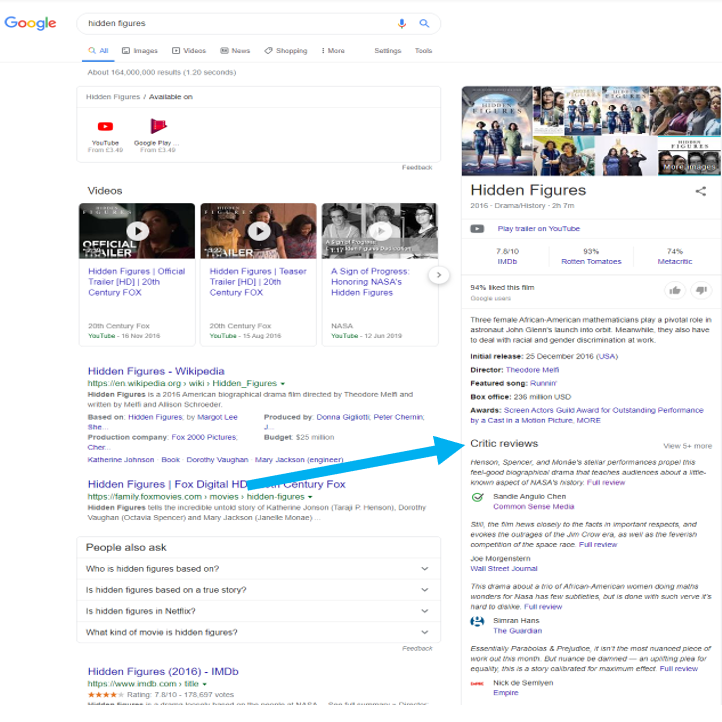The height and width of the screenshot is (722, 722).
Task: Open the 93% Rotten Tomatoes rating link
Action: pyautogui.click(x=591, y=256)
